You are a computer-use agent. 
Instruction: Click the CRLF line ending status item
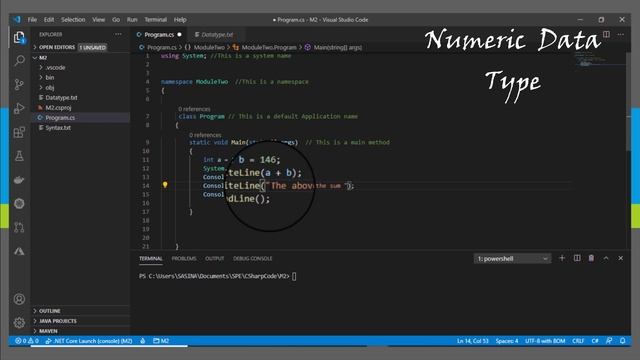(x=578, y=341)
